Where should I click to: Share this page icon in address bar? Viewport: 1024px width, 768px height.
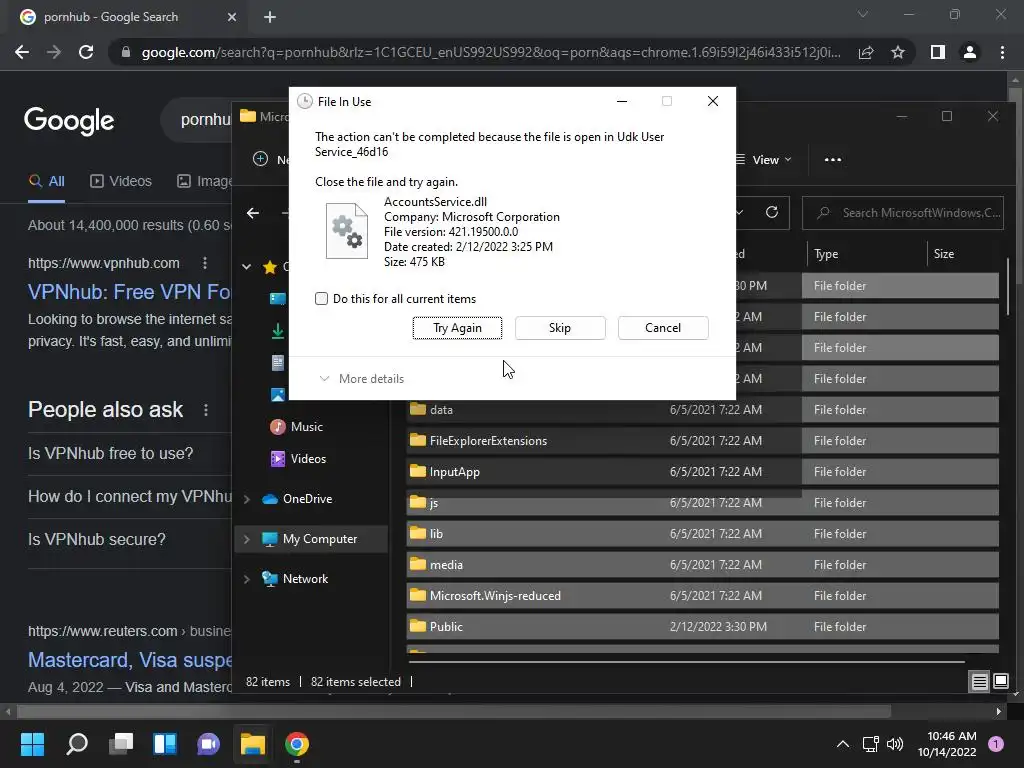(866, 52)
